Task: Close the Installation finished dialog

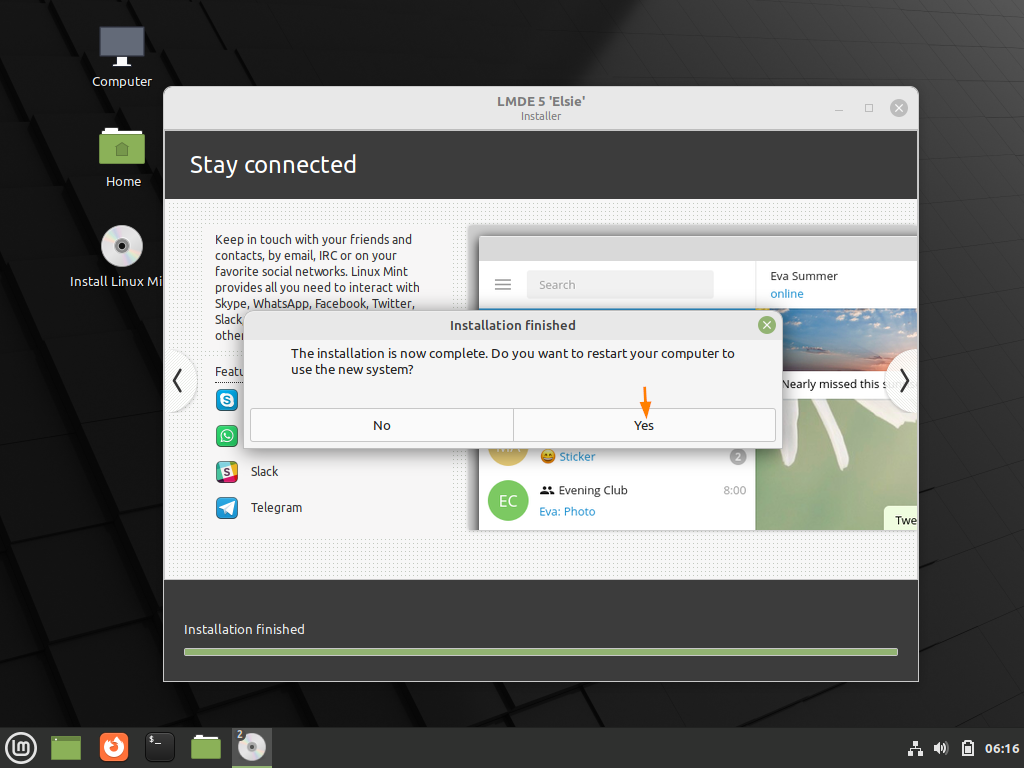Action: tap(767, 325)
